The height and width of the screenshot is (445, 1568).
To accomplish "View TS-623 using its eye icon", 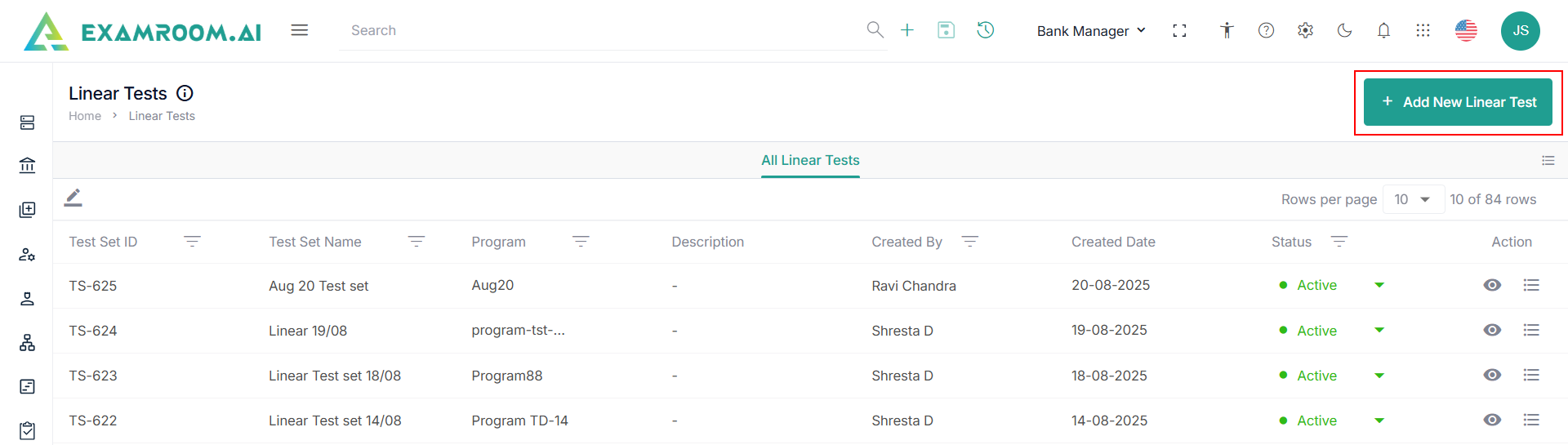I will click(1492, 375).
